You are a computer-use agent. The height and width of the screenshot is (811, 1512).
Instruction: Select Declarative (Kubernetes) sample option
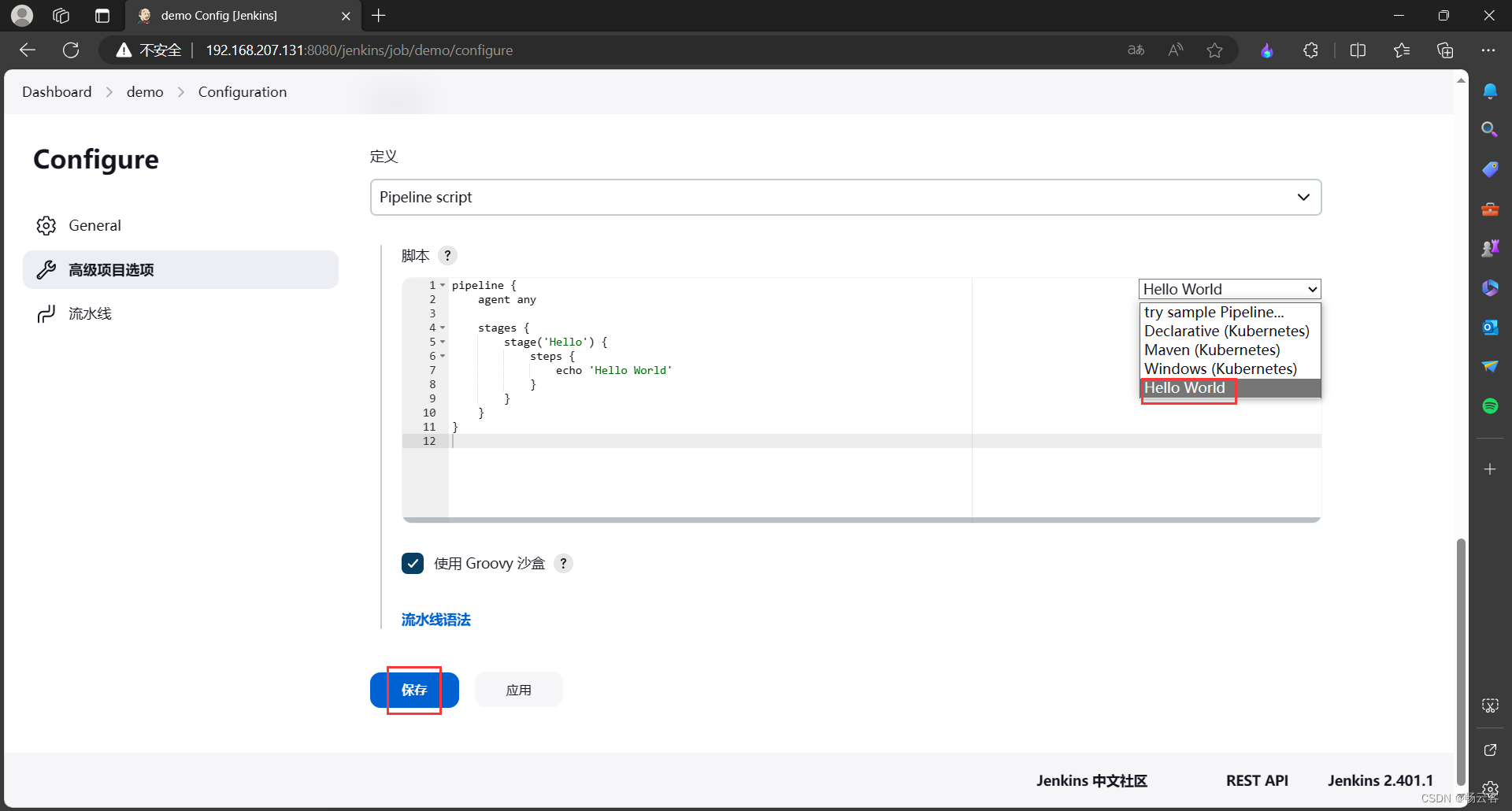click(x=1229, y=331)
